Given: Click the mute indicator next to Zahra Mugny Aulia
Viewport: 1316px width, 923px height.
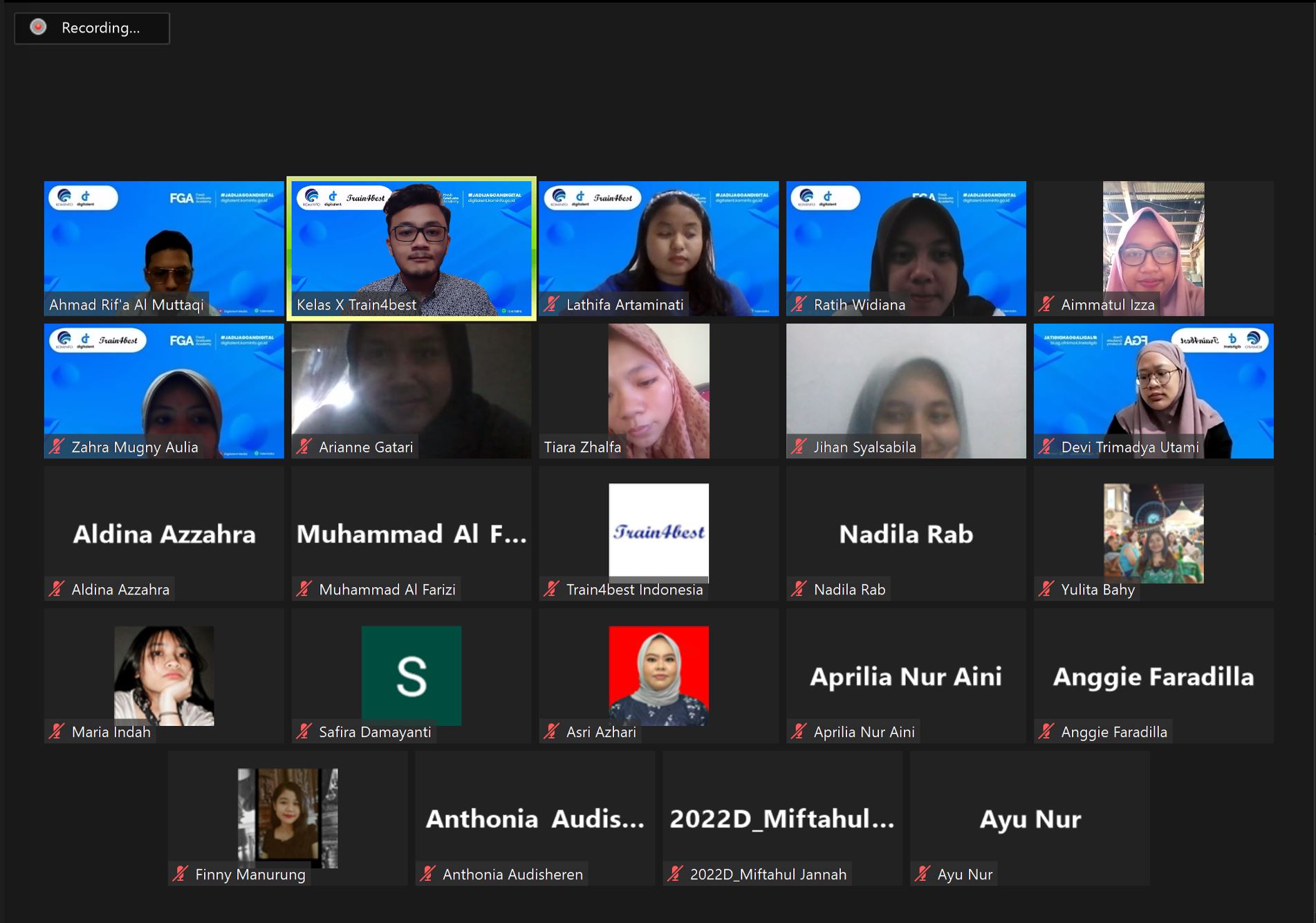Looking at the screenshot, I should click(57, 447).
